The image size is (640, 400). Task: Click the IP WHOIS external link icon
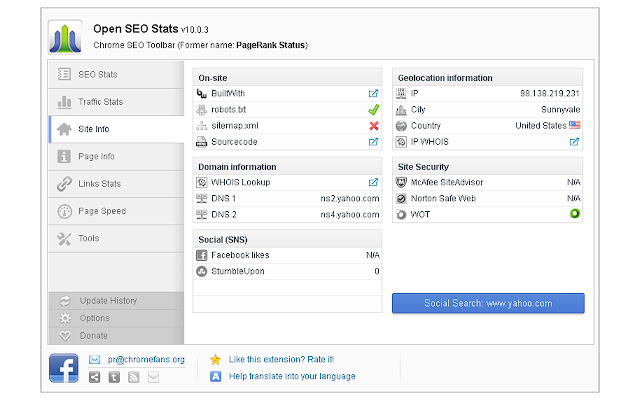(x=574, y=142)
